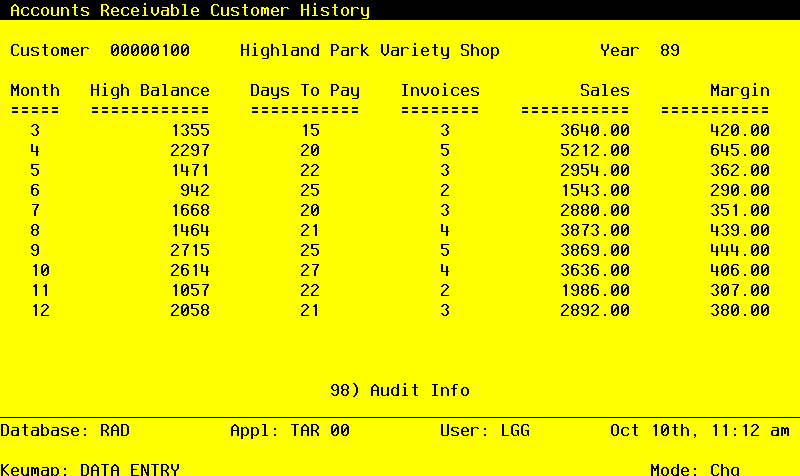Click the Customer number field 00000100
Image resolution: width=800 pixels, height=476 pixels.
[150, 51]
